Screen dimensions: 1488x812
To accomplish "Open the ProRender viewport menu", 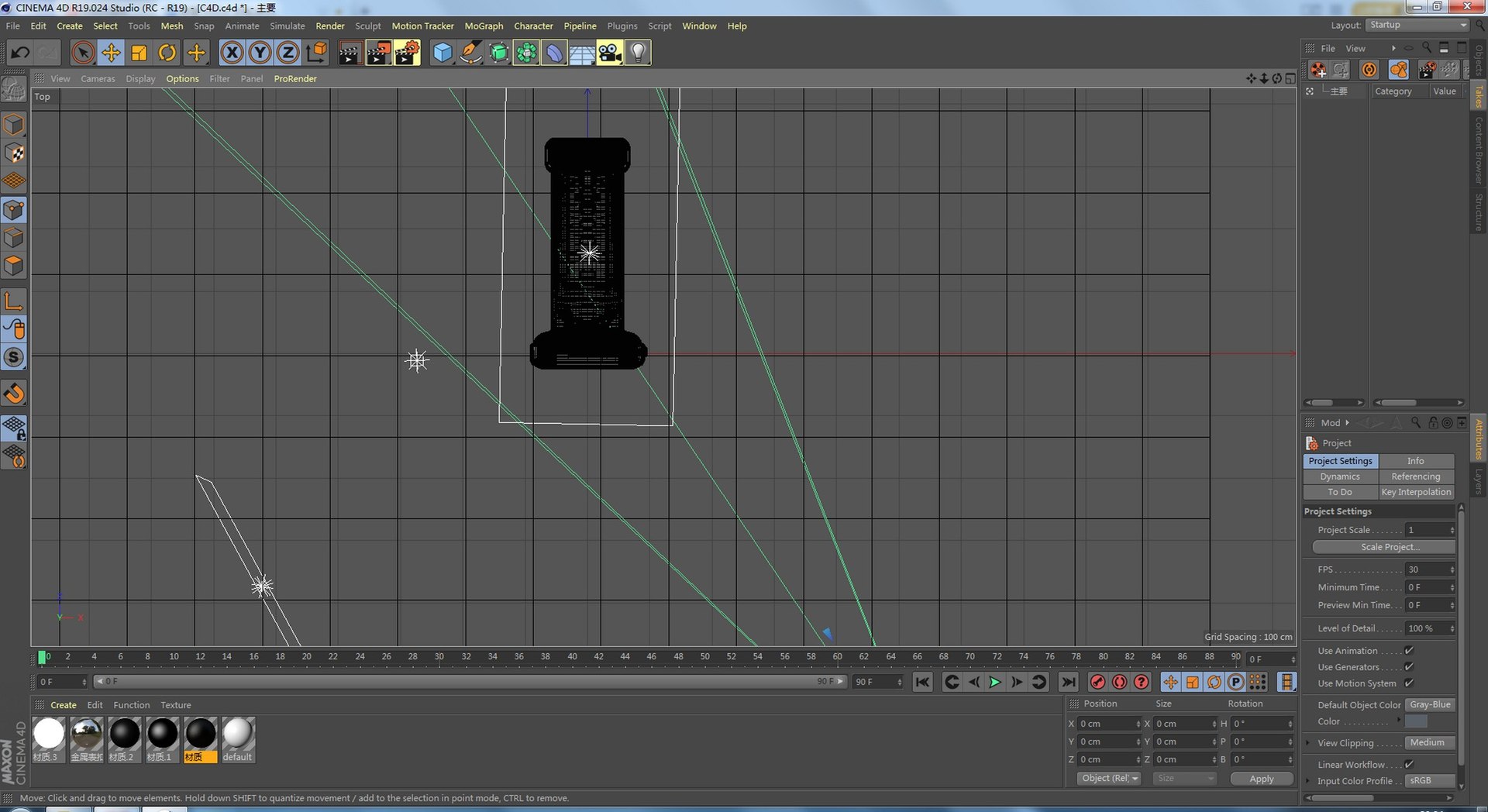I will pos(295,78).
